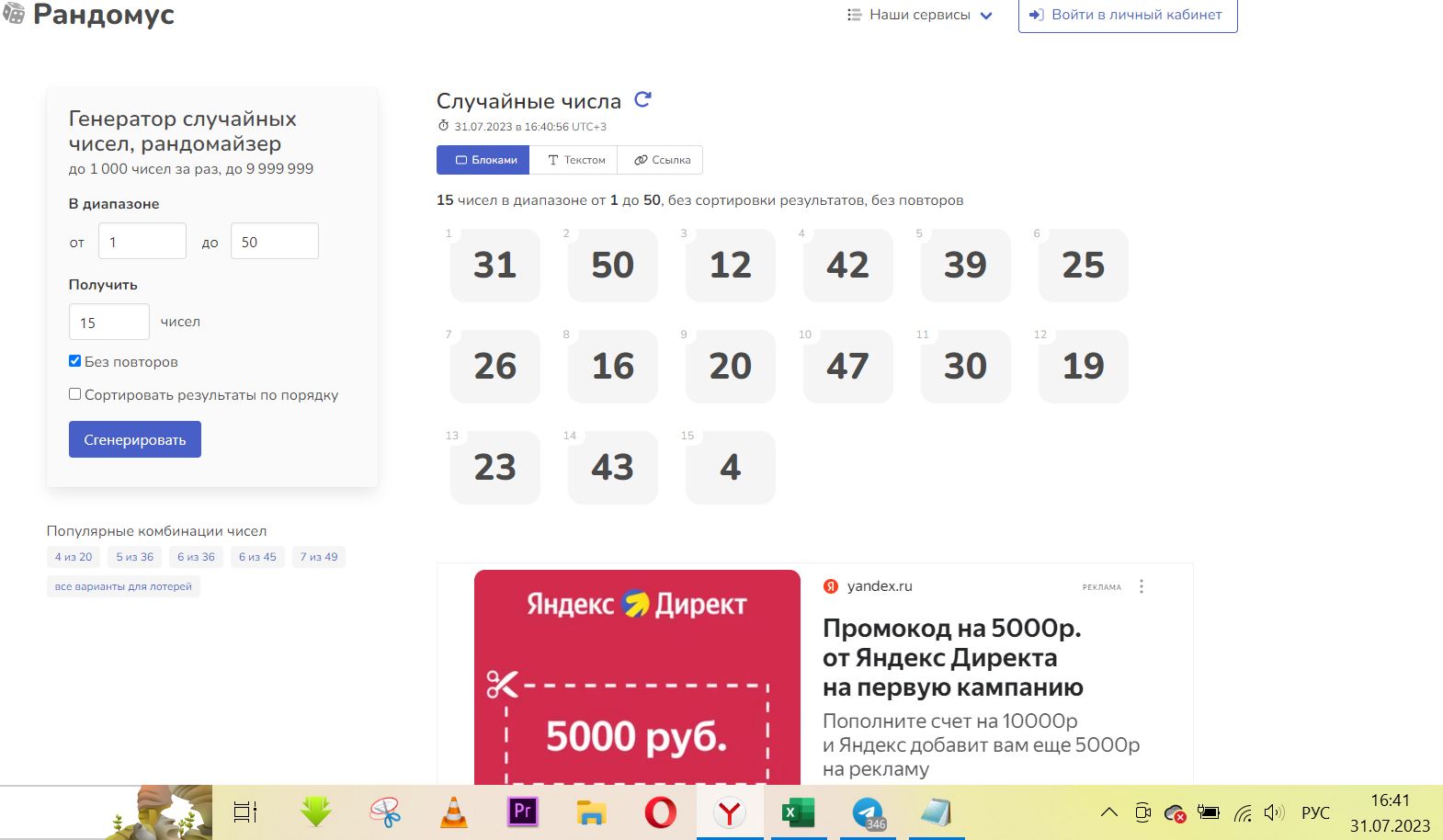Select the '6 из 45' combination
Image resolution: width=1443 pixels, height=840 pixels.
tap(257, 557)
